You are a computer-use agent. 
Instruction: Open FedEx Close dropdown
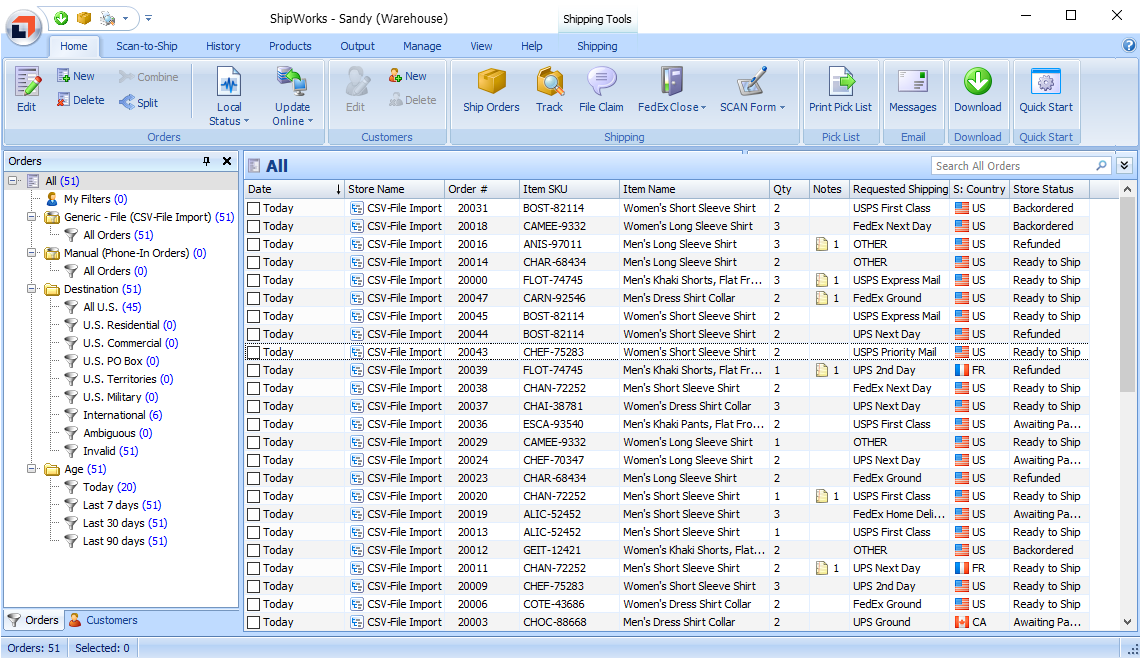[x=672, y=89]
